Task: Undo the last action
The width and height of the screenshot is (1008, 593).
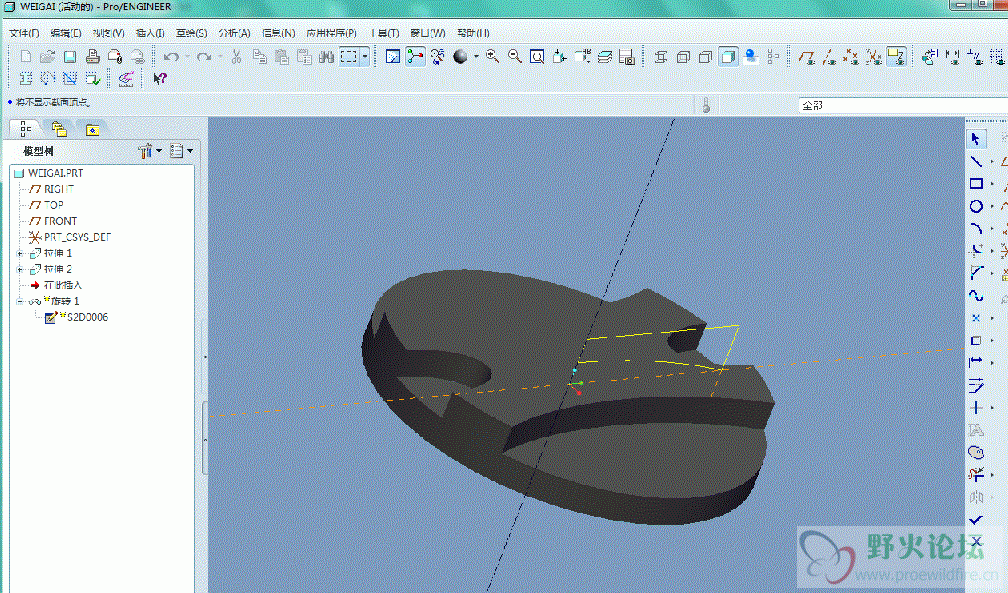Action: click(x=171, y=57)
